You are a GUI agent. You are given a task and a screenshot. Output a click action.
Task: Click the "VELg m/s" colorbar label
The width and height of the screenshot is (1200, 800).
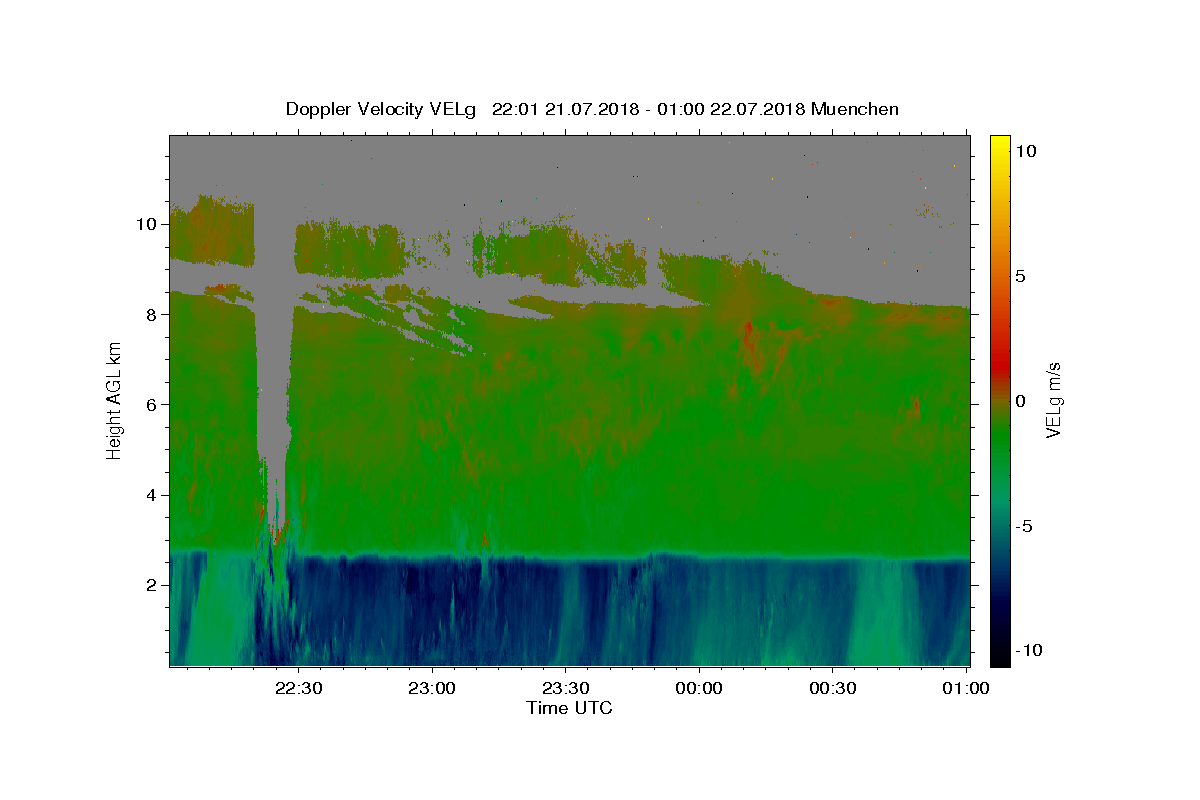[x=1053, y=400]
